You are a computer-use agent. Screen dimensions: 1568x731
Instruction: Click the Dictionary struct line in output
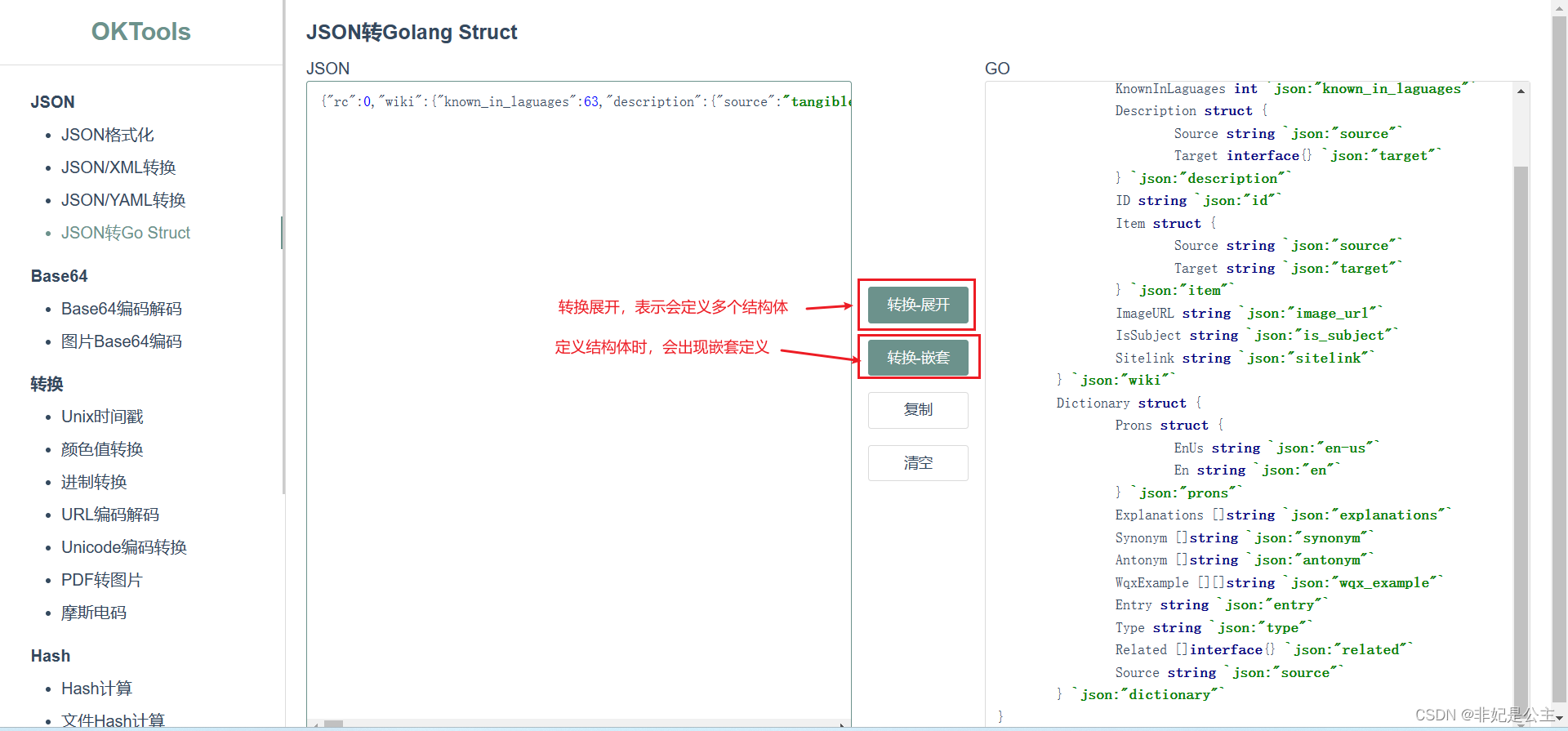coord(1129,403)
